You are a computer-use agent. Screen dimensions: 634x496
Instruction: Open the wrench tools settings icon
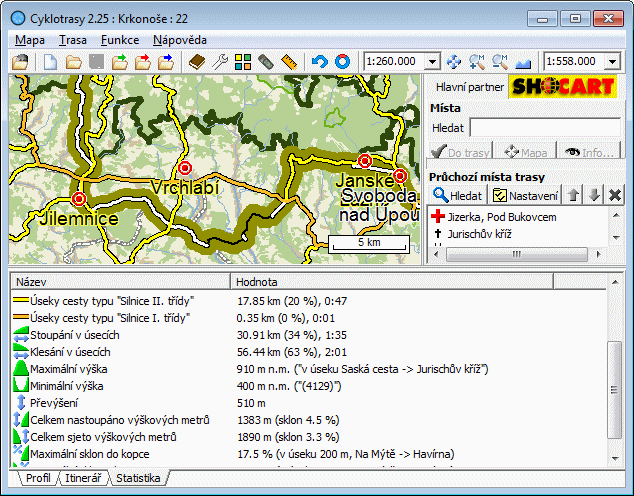(x=220, y=62)
